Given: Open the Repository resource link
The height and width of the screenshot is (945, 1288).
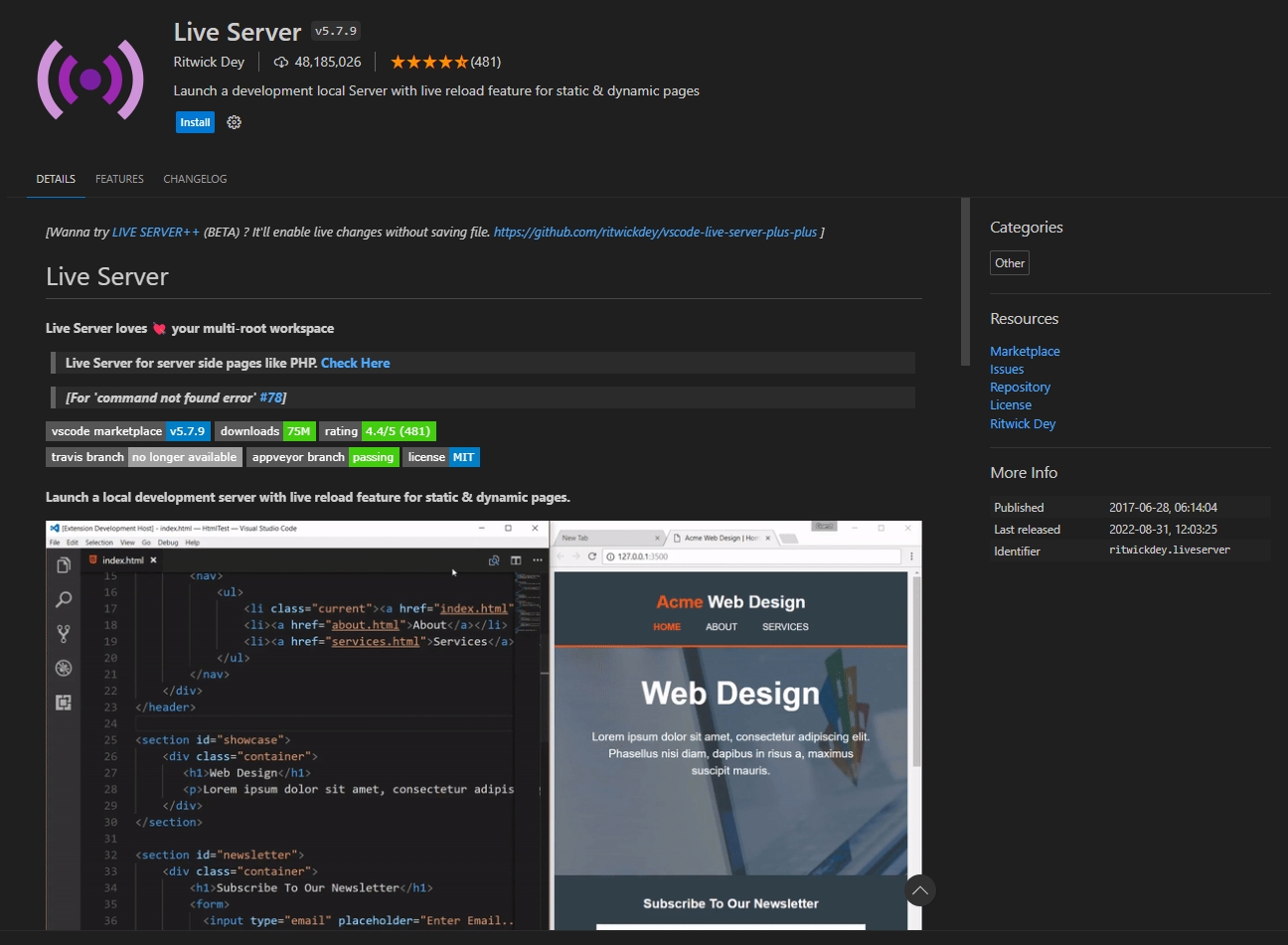Looking at the screenshot, I should point(1020,388).
